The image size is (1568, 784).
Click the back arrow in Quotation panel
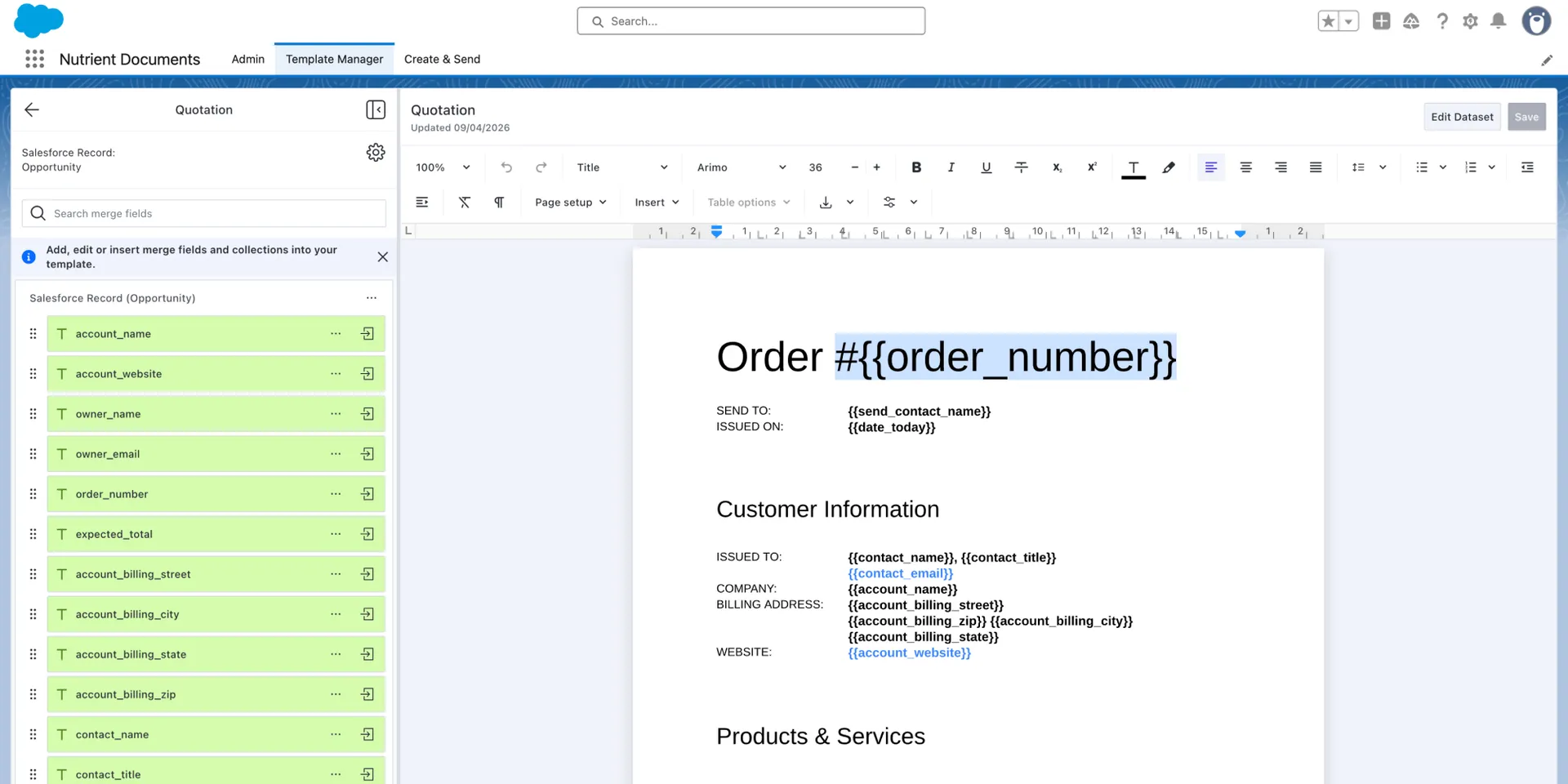coord(32,109)
